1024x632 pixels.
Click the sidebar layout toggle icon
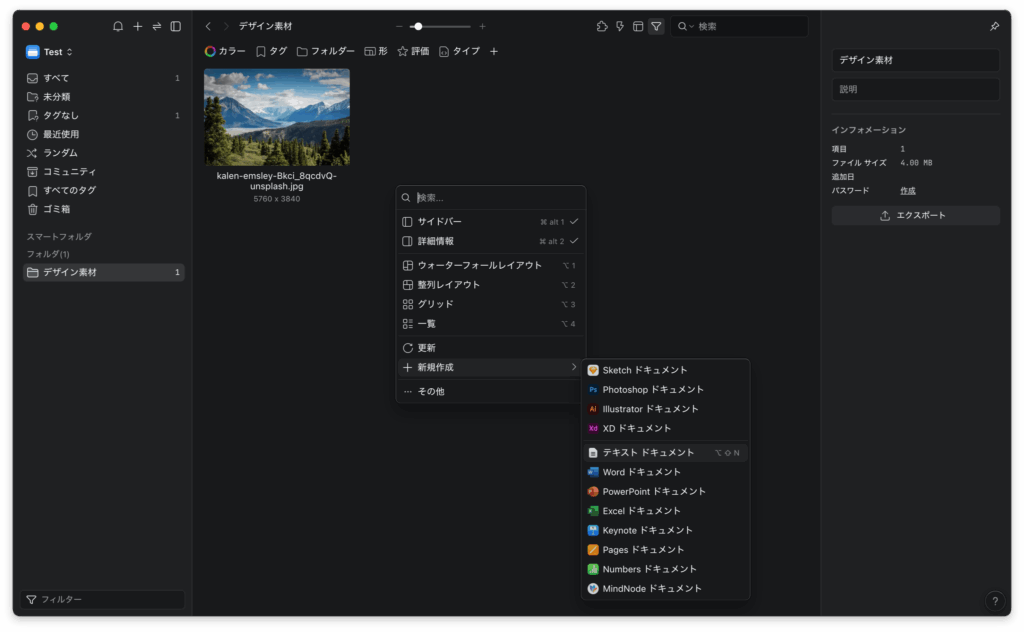176,26
